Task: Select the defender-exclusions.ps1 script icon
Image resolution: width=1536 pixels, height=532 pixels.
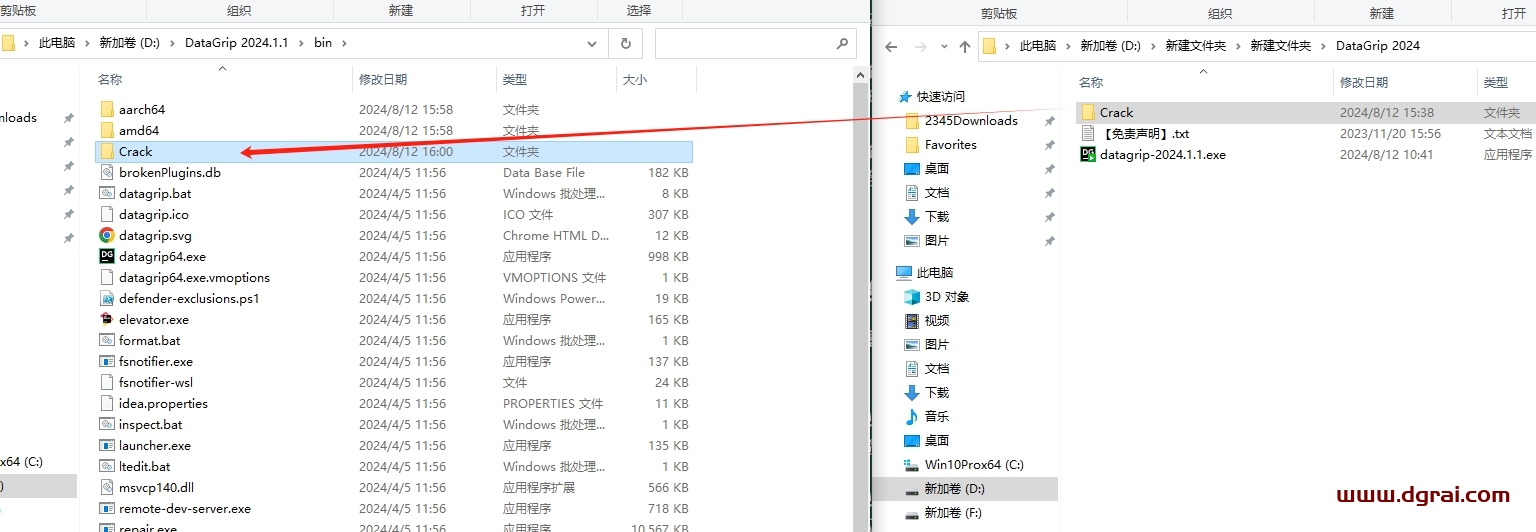Action: click(107, 298)
